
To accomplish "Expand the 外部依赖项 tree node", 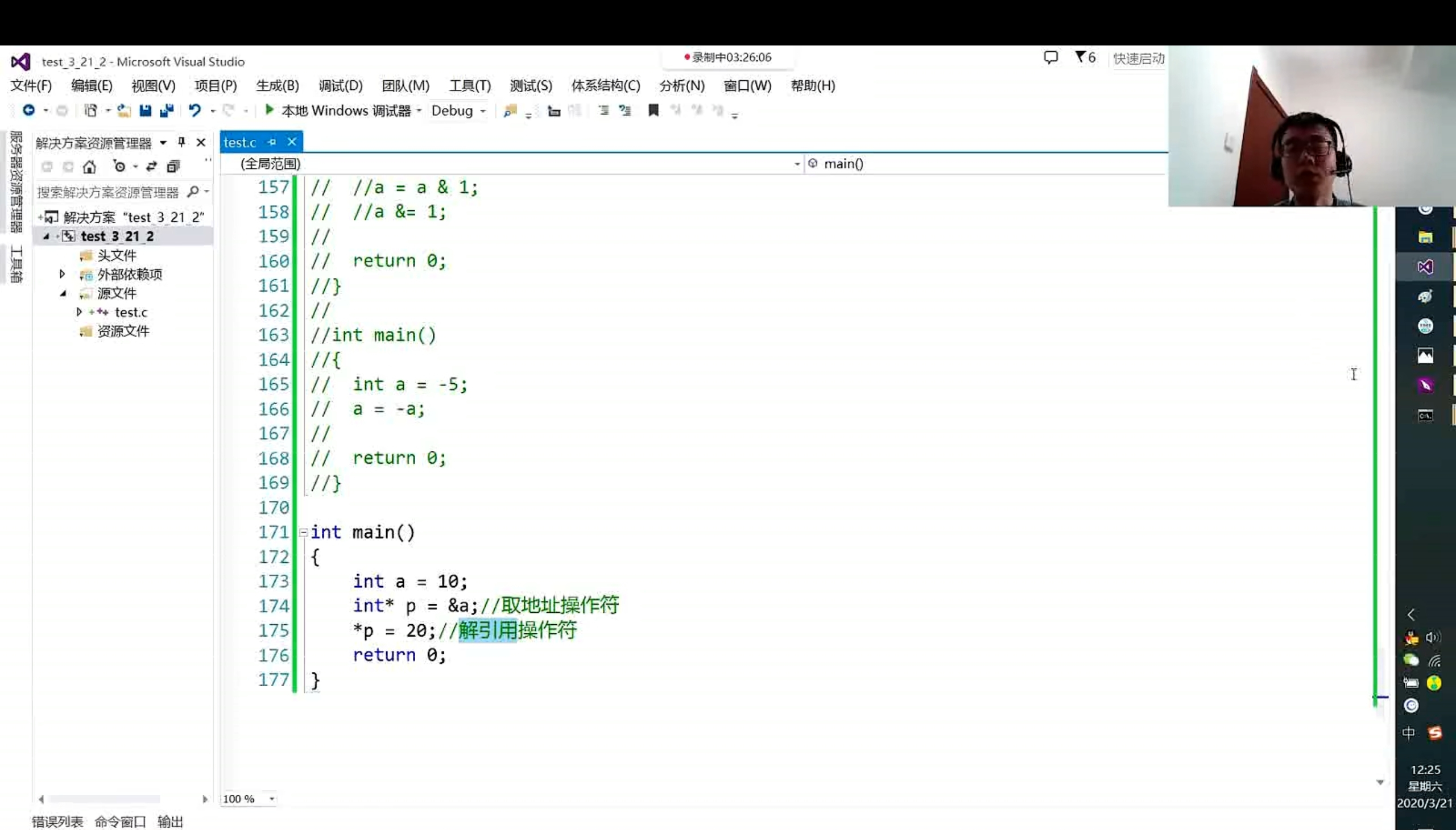I will point(62,274).
